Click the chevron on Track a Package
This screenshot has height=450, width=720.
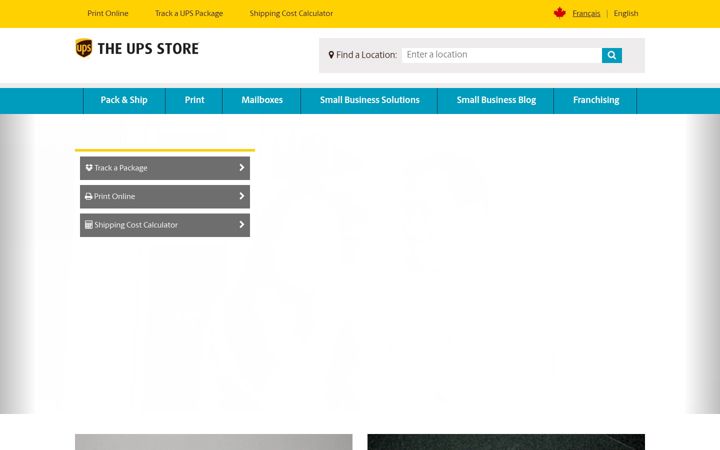click(x=242, y=168)
